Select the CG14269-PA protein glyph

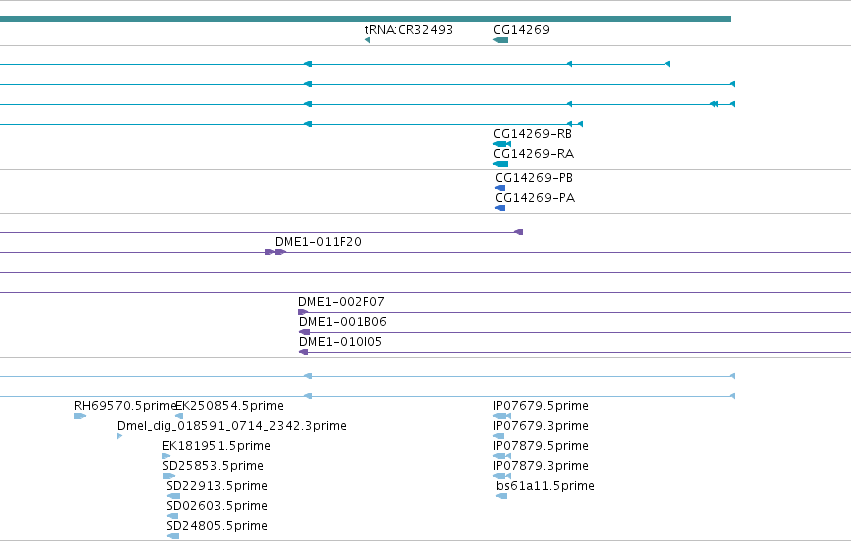click(x=500, y=208)
